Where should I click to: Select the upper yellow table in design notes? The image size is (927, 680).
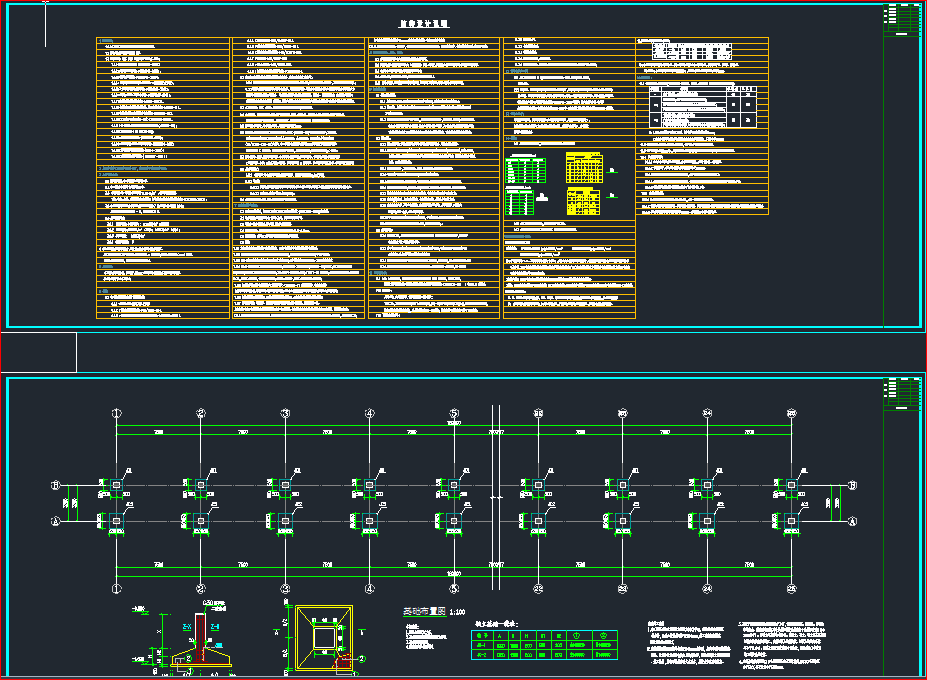pyautogui.click(x=584, y=167)
